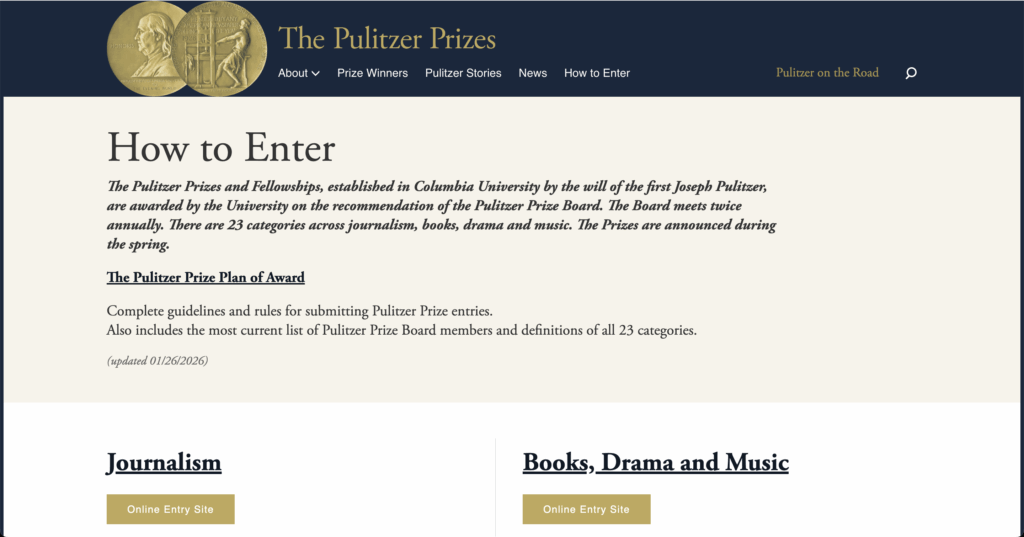Click The Pulitzer Prizes site title
This screenshot has height=537, width=1024.
tap(387, 39)
